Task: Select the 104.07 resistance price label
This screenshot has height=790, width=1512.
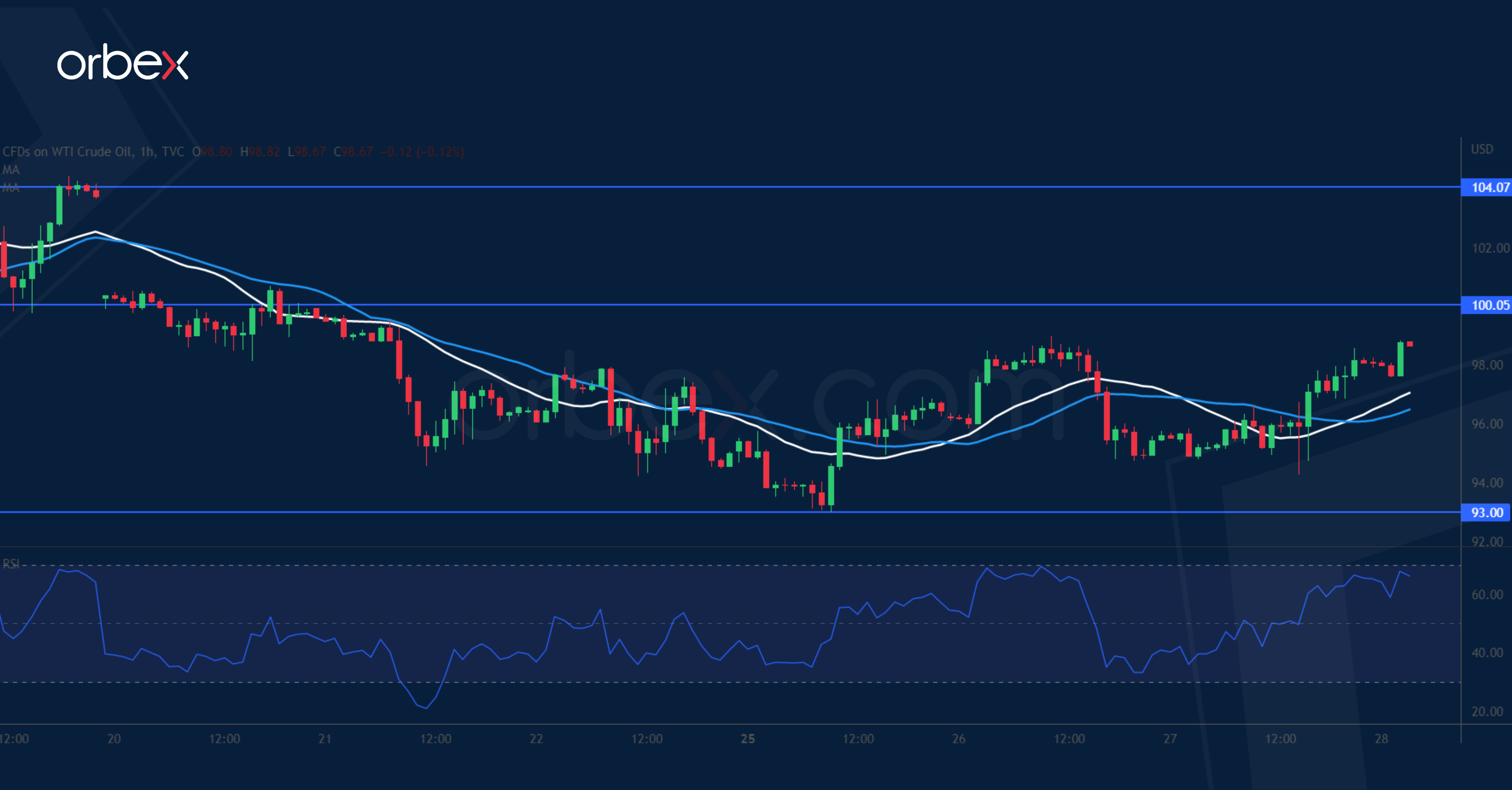Action: 1486,187
